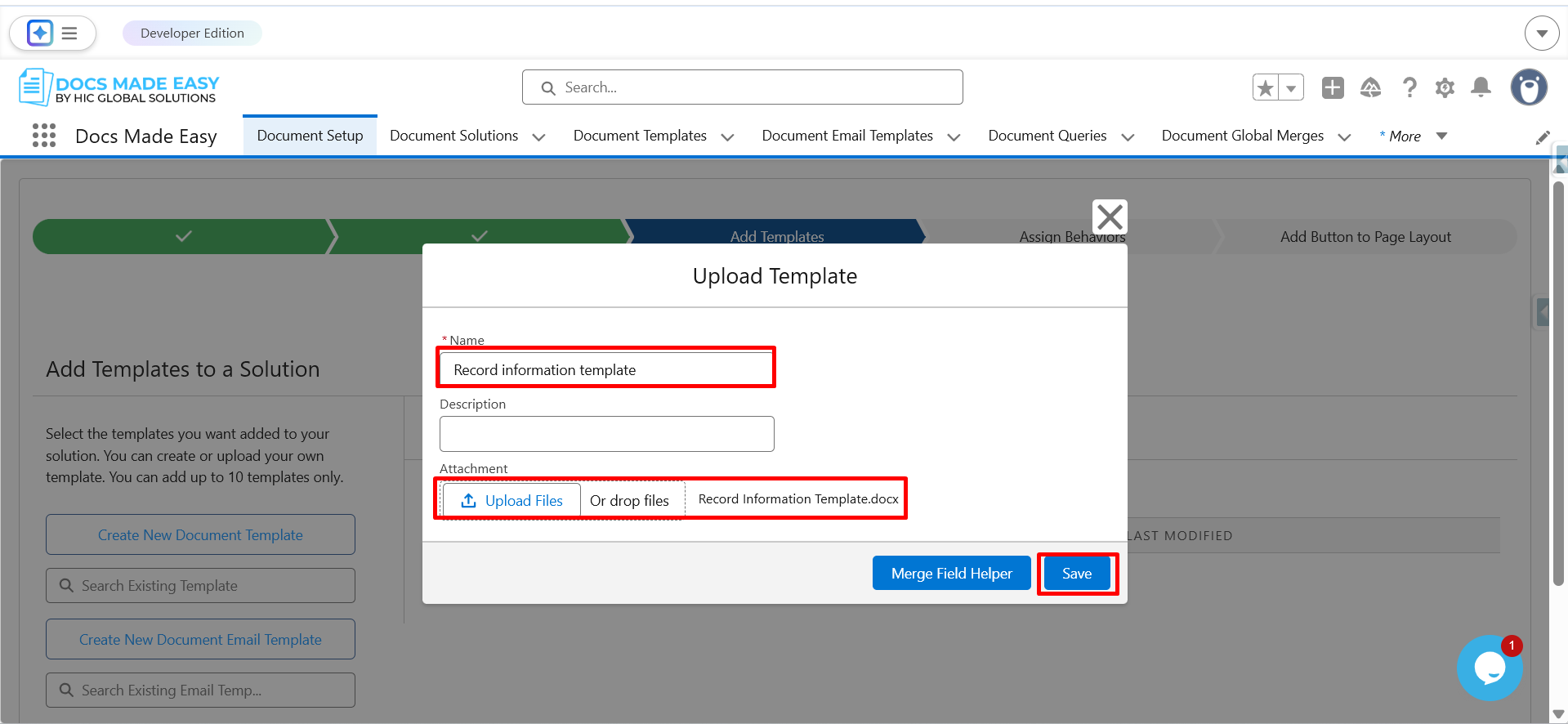The image size is (1568, 724).
Task: Open the More navigation menu
Action: pyautogui.click(x=1413, y=136)
